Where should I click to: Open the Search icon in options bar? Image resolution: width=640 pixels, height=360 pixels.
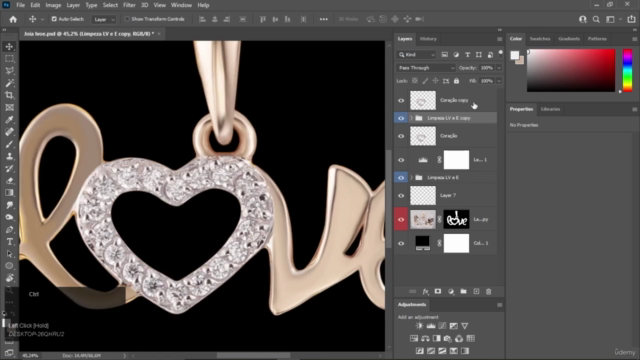pyautogui.click(x=596, y=19)
